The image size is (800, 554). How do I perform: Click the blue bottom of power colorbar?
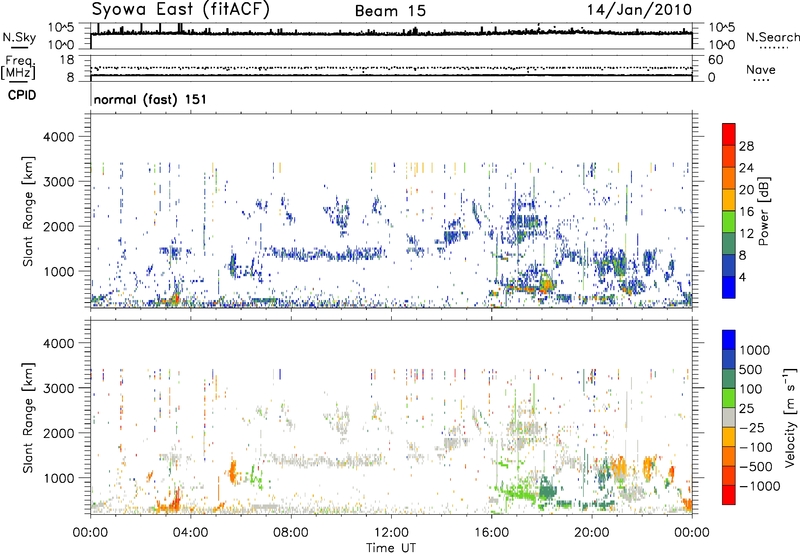729,287
